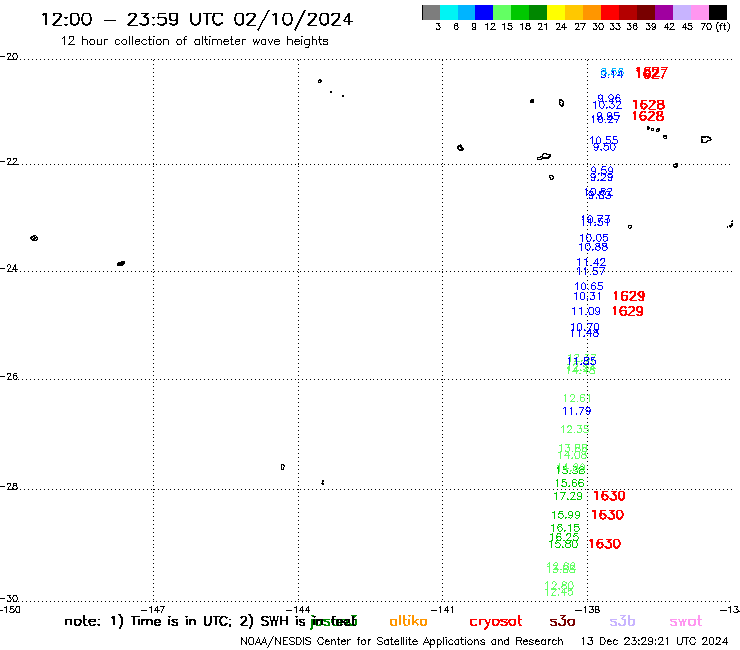This screenshot has width=740, height=650.
Task: Click the pink swatch in the color scale
Action: [x=699, y=12]
